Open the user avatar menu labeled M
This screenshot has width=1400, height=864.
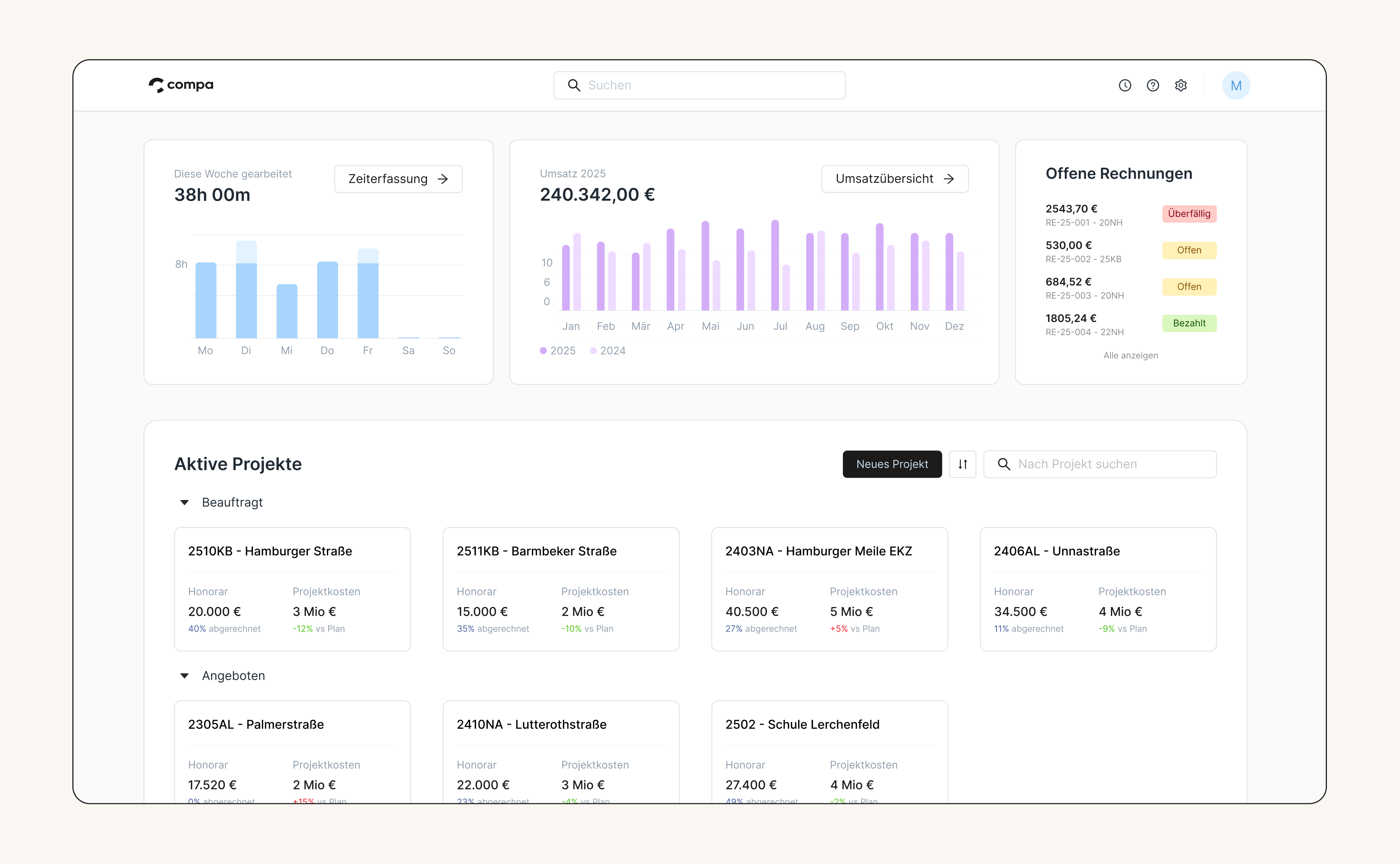1236,85
